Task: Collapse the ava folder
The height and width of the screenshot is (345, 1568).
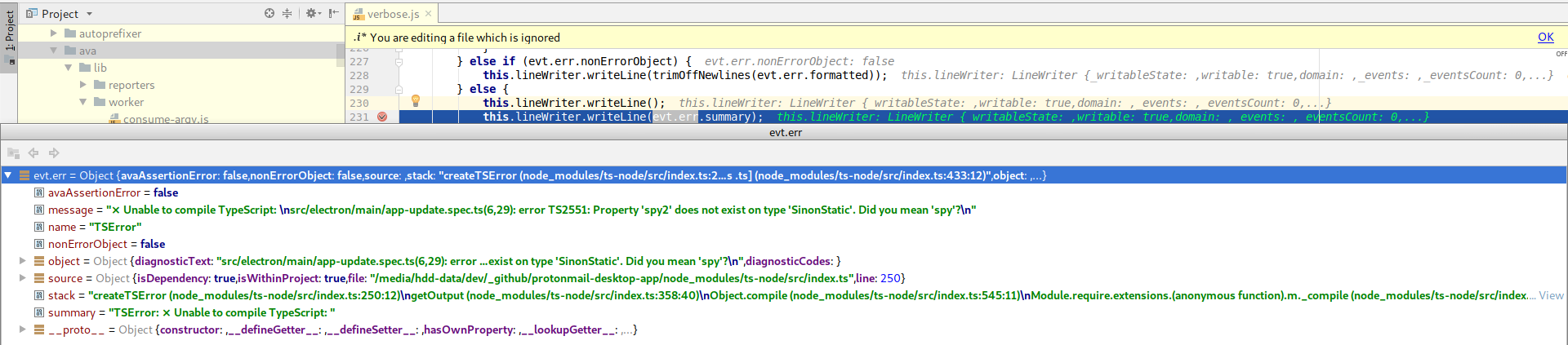Action: (x=54, y=51)
